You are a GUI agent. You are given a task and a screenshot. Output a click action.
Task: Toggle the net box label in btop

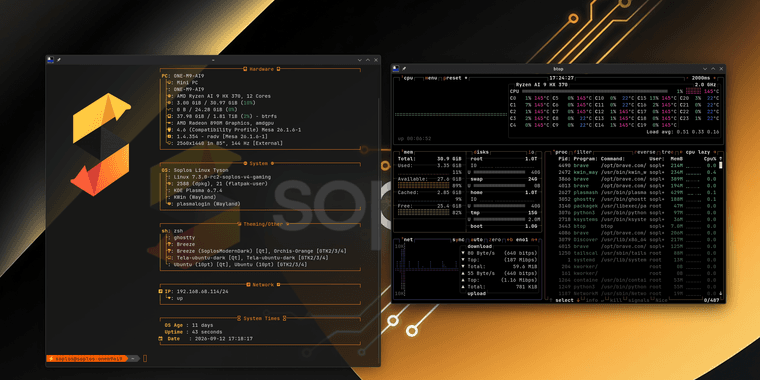[x=407, y=239]
